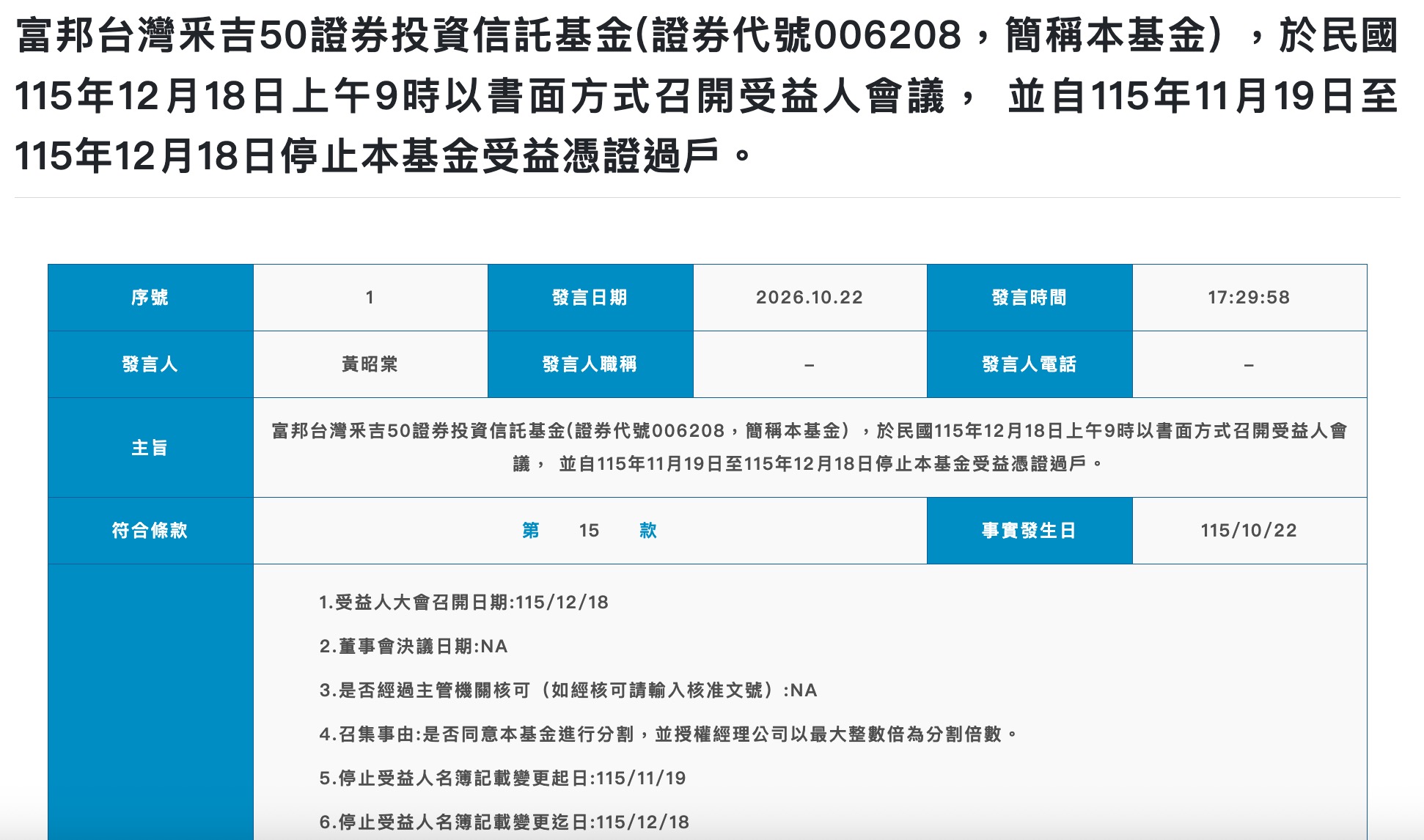Screen dimensions: 1424x840
Task: Click the blue 第 text
Action: coord(531,531)
